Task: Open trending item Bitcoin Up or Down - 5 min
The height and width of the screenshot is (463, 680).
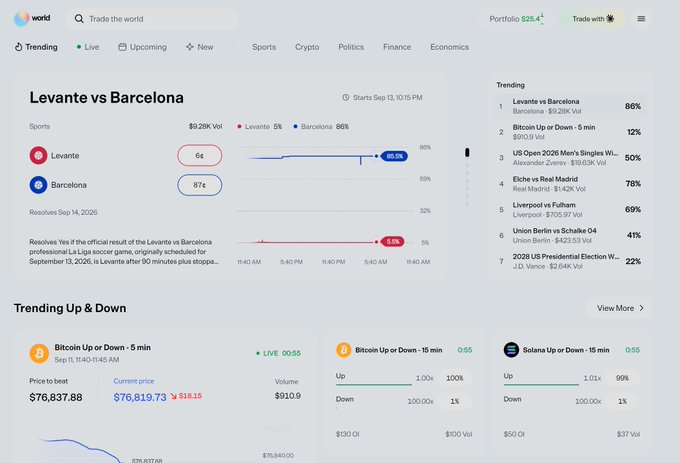Action: 570,132
